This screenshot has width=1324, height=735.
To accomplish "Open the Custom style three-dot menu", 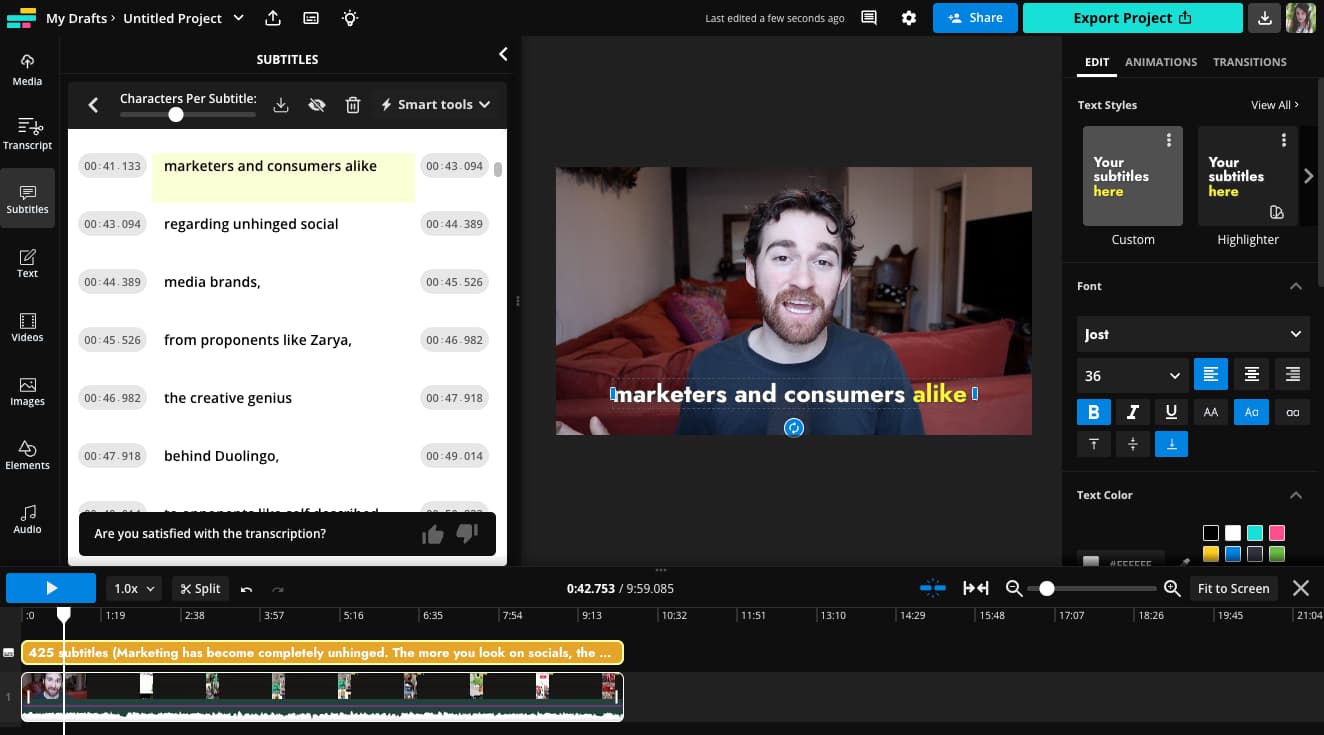I will 1169,141.
